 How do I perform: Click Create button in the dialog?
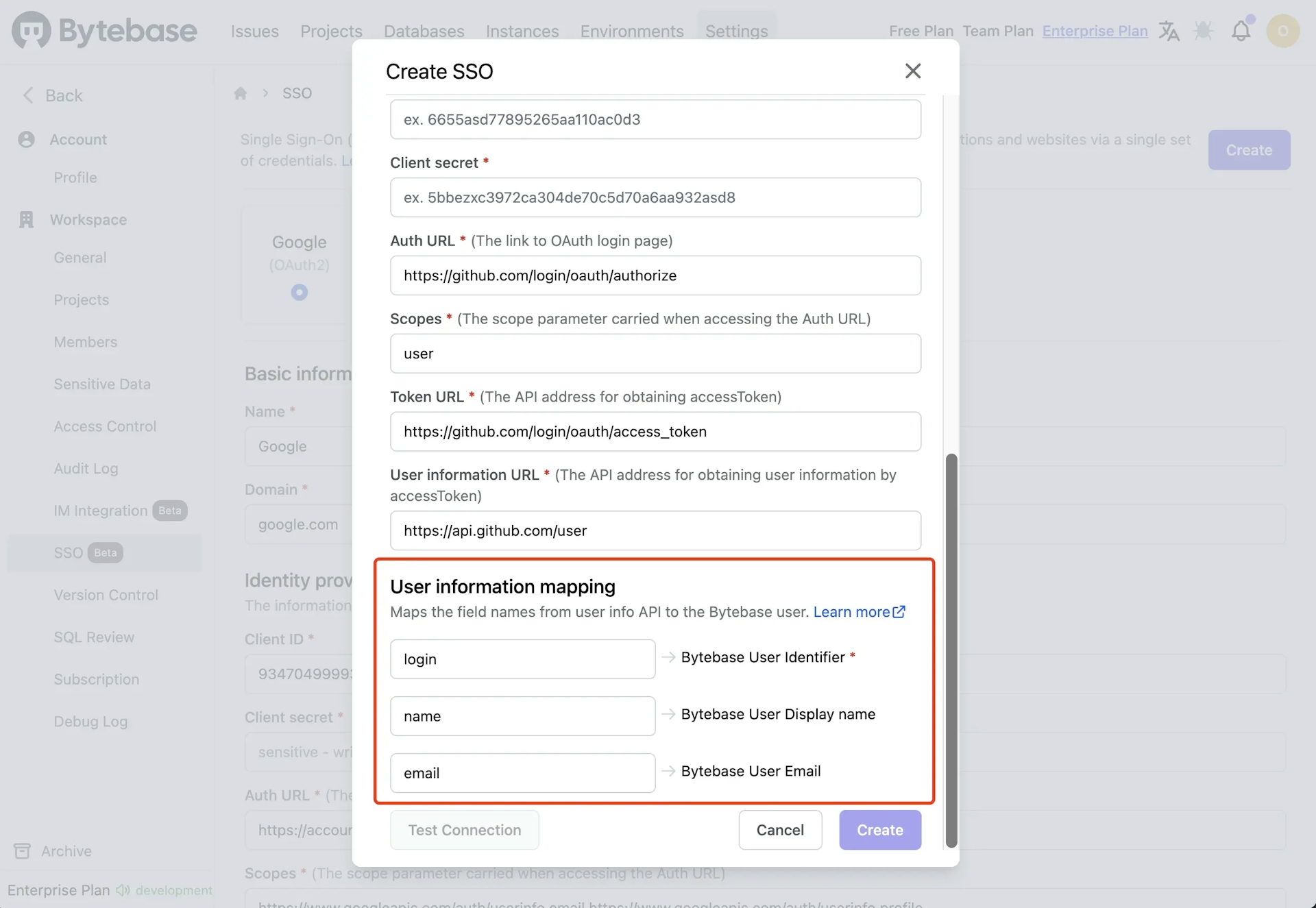880,830
